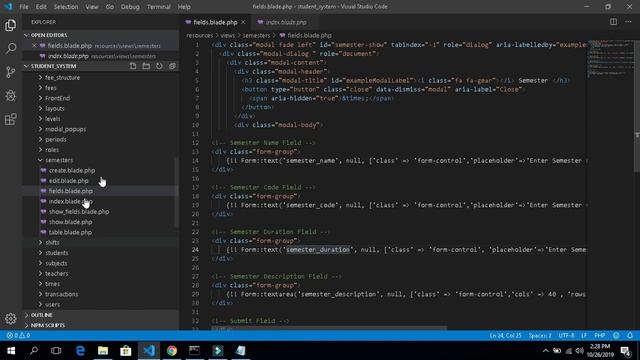Open Google Chrome from taskbar
This screenshot has height=360, width=640.
172,351
